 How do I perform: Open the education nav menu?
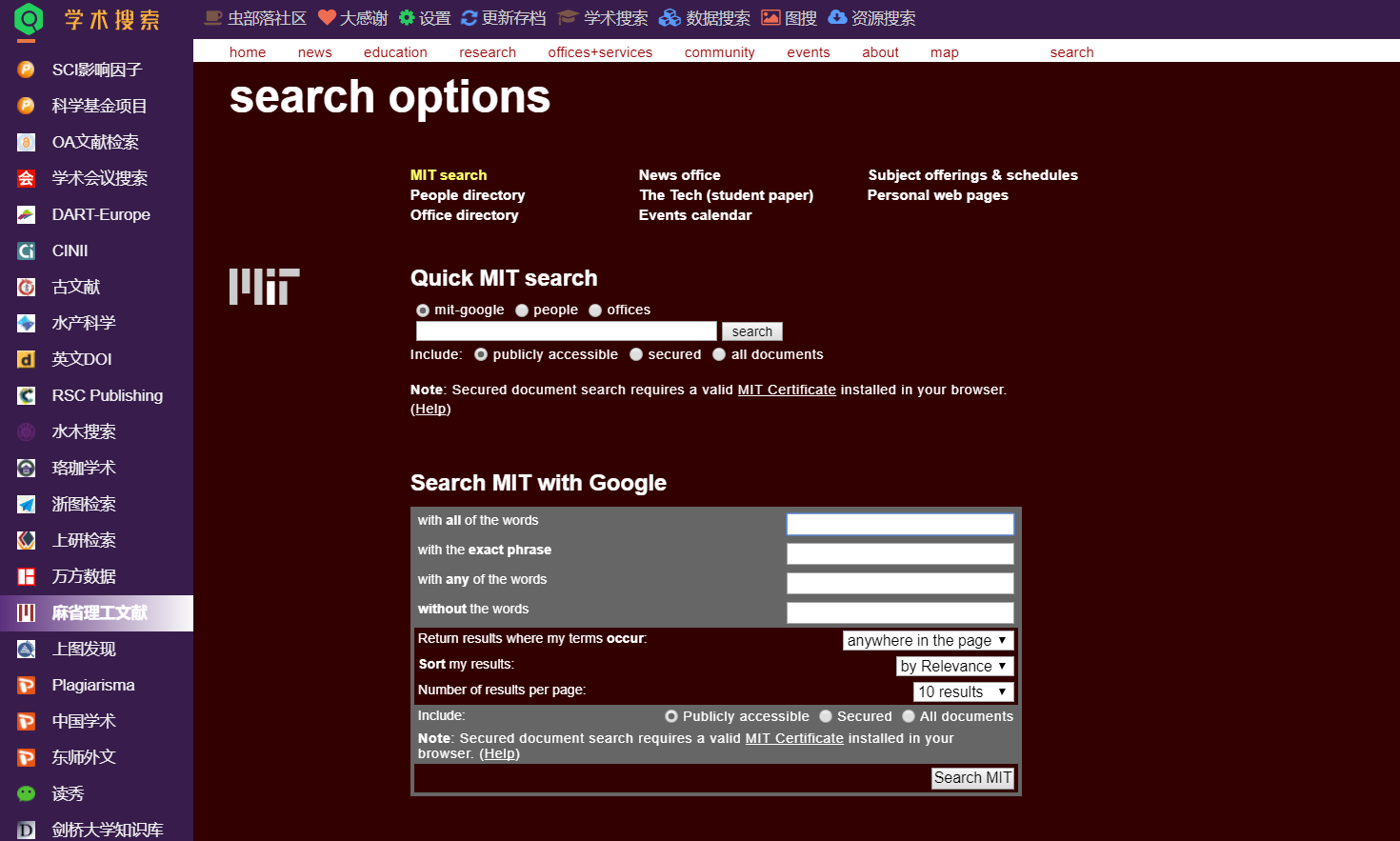(x=395, y=52)
